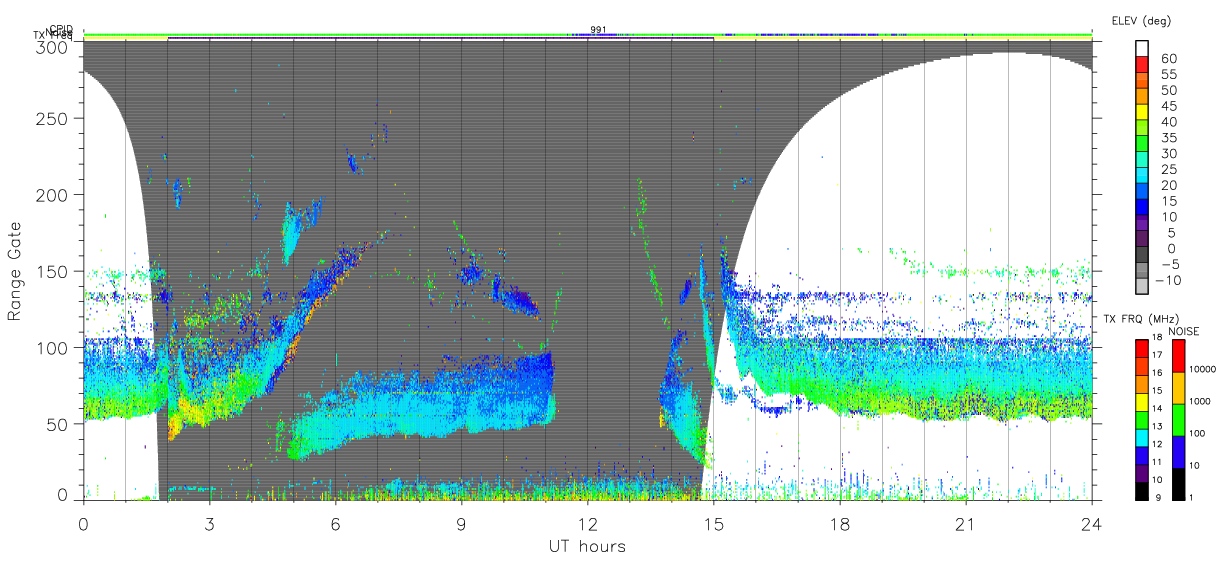The width and height of the screenshot is (1228, 567).
Task: Click the '150' tick label on Range Gate axis
Action: click(54, 271)
